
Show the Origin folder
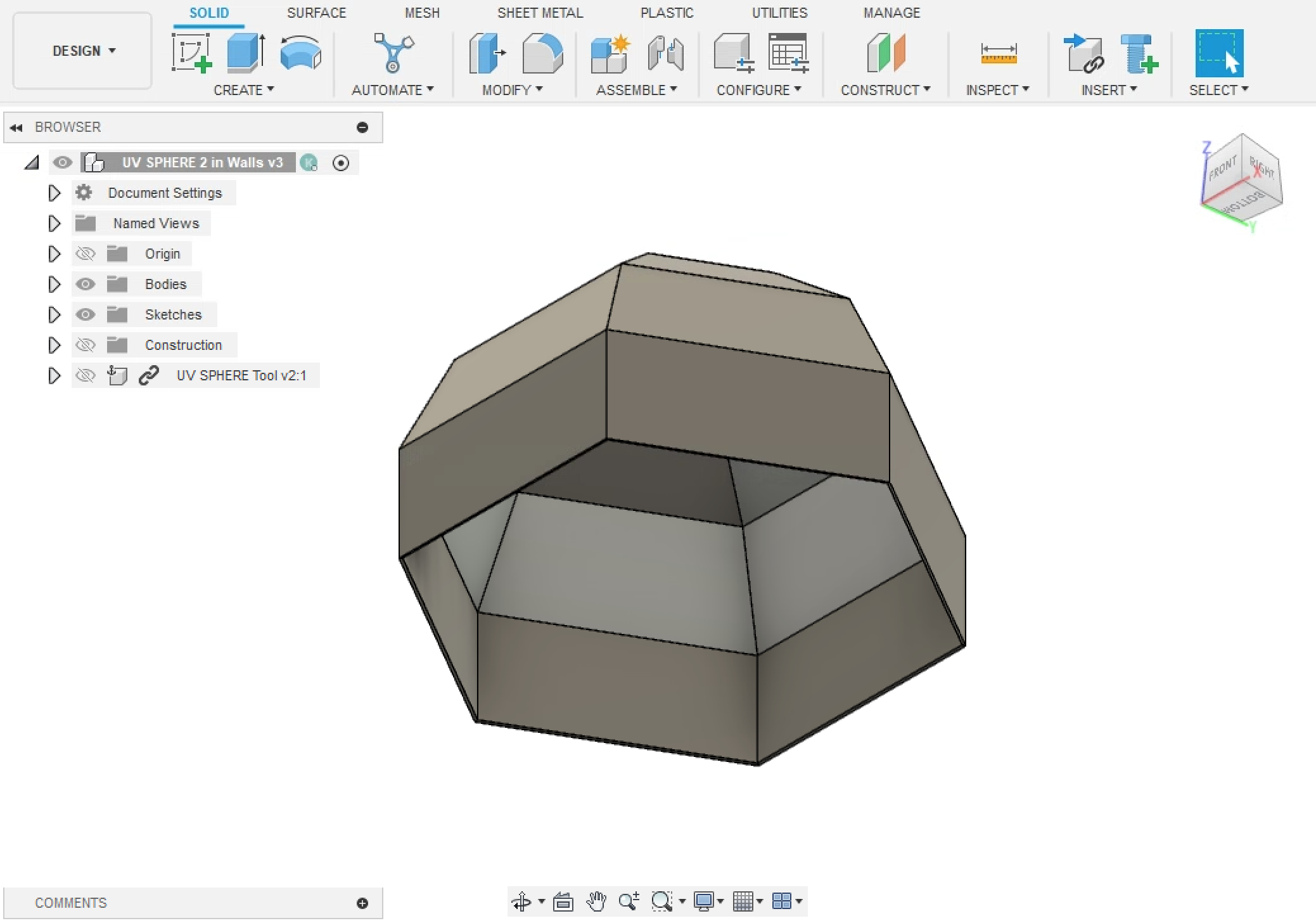[86, 254]
